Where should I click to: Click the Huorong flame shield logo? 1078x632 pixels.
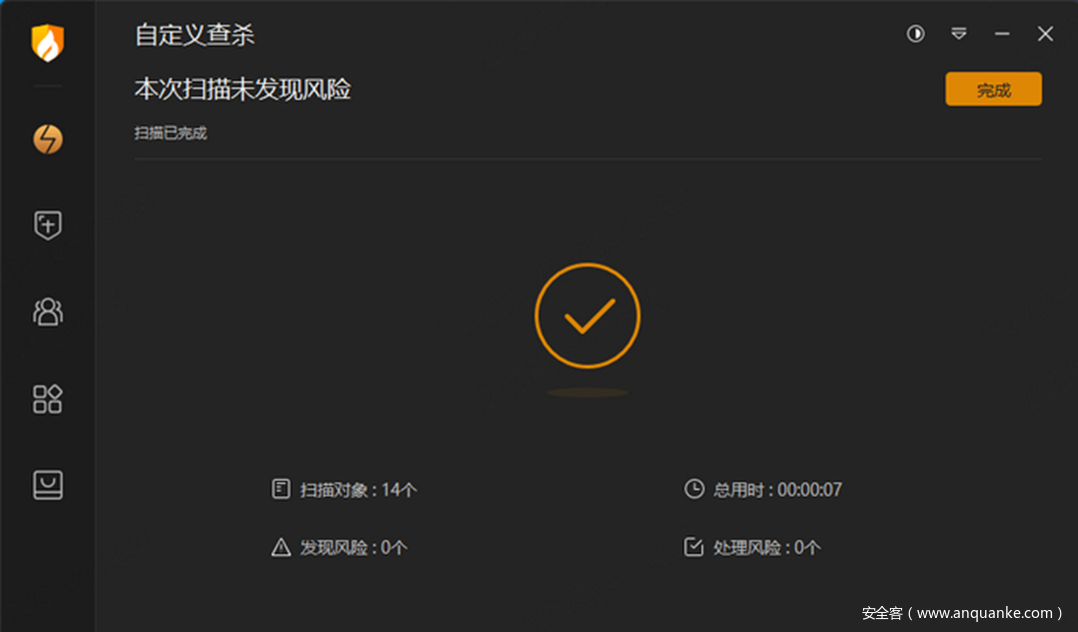pos(47,43)
